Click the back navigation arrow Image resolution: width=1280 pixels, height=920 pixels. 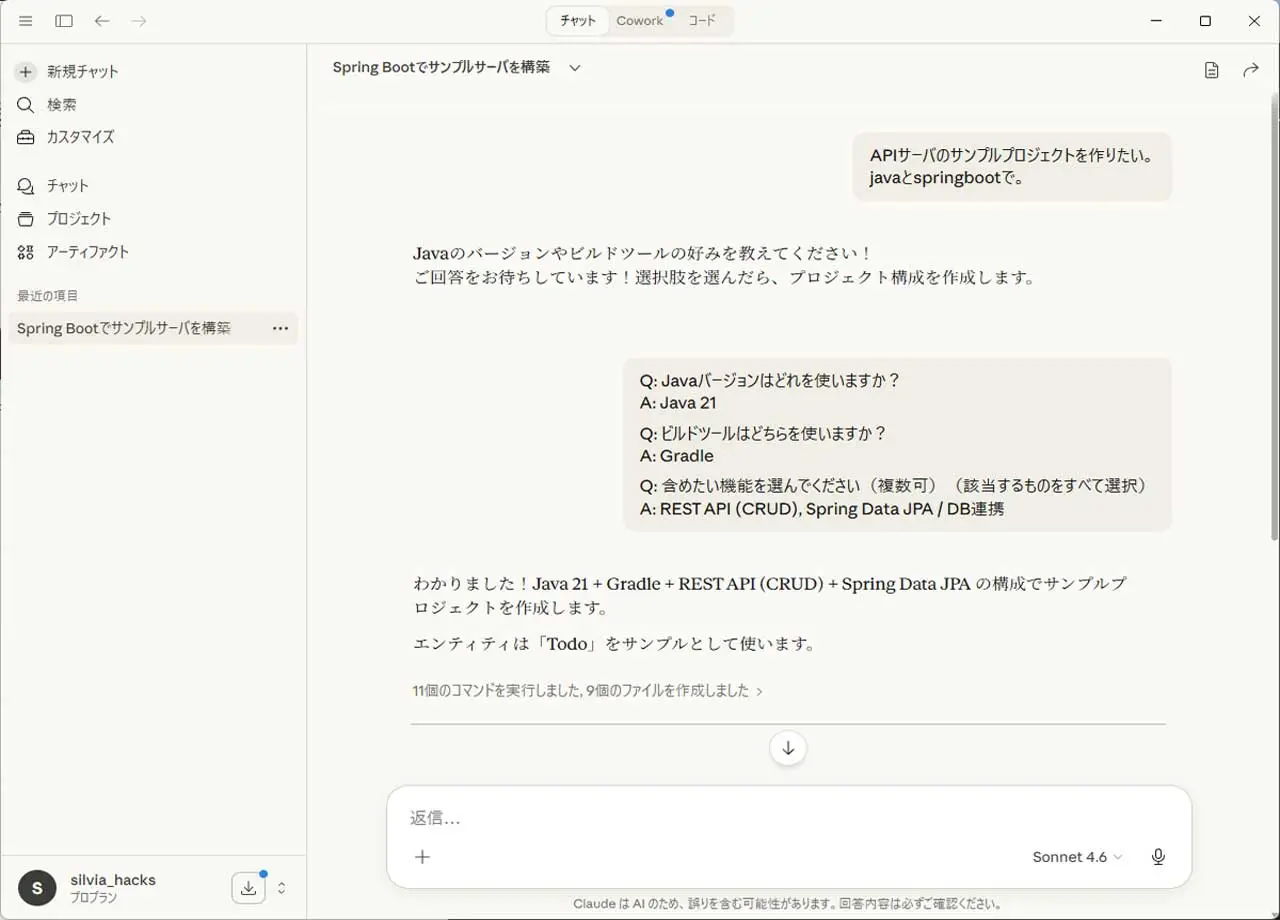102,21
